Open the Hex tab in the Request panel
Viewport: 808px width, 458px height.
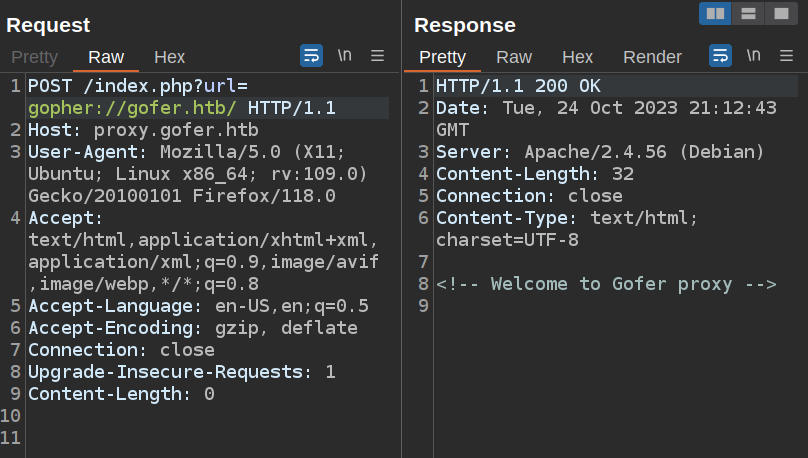coord(169,57)
